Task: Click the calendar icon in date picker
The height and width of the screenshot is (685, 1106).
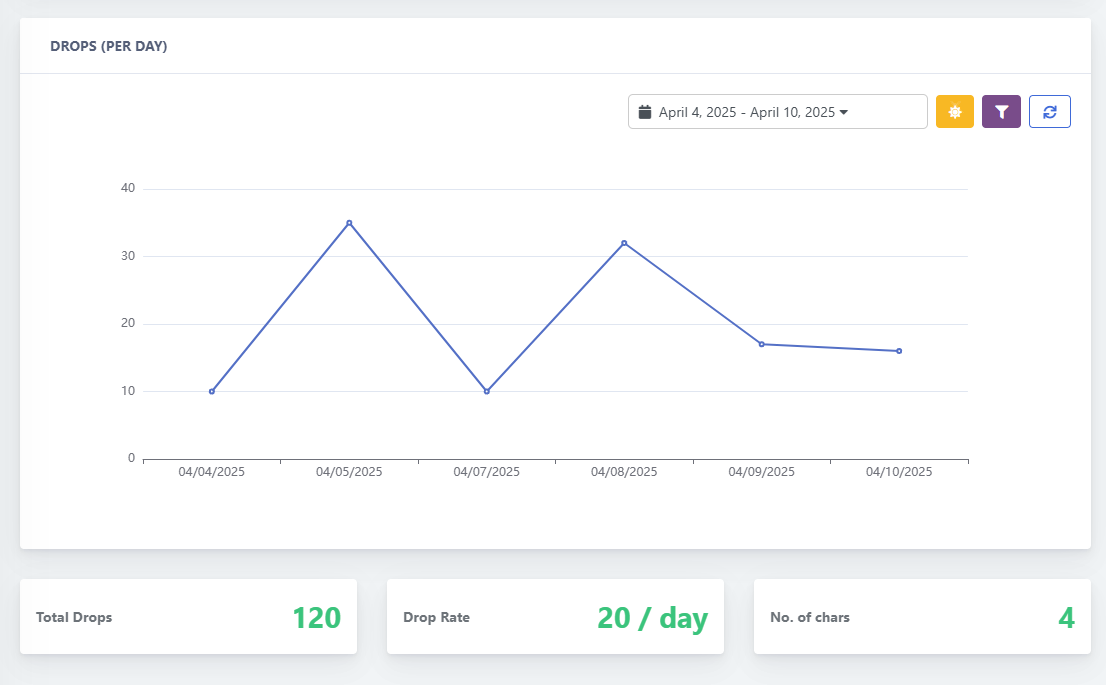Action: pos(645,112)
